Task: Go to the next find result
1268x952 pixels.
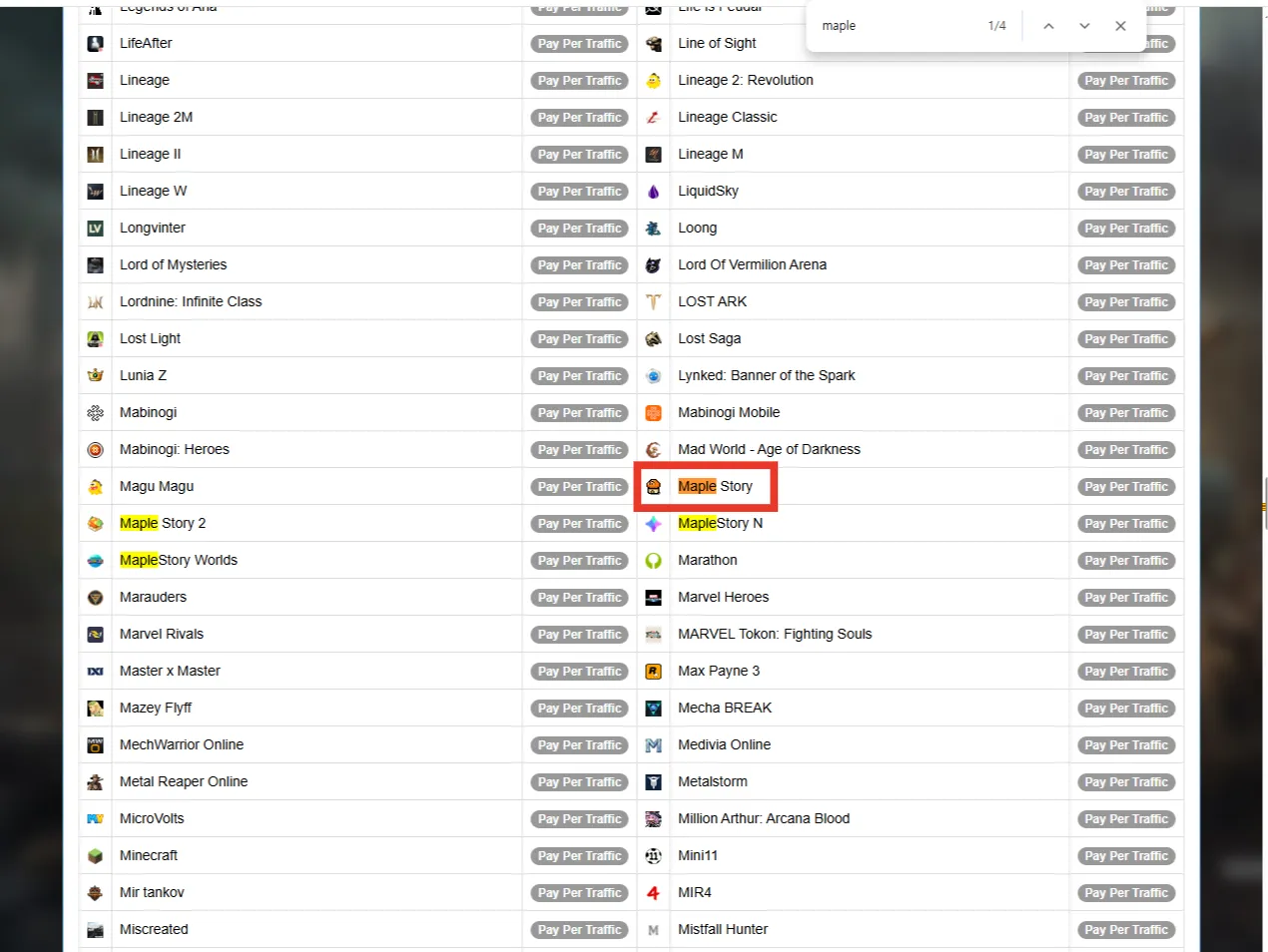Action: click(x=1084, y=26)
